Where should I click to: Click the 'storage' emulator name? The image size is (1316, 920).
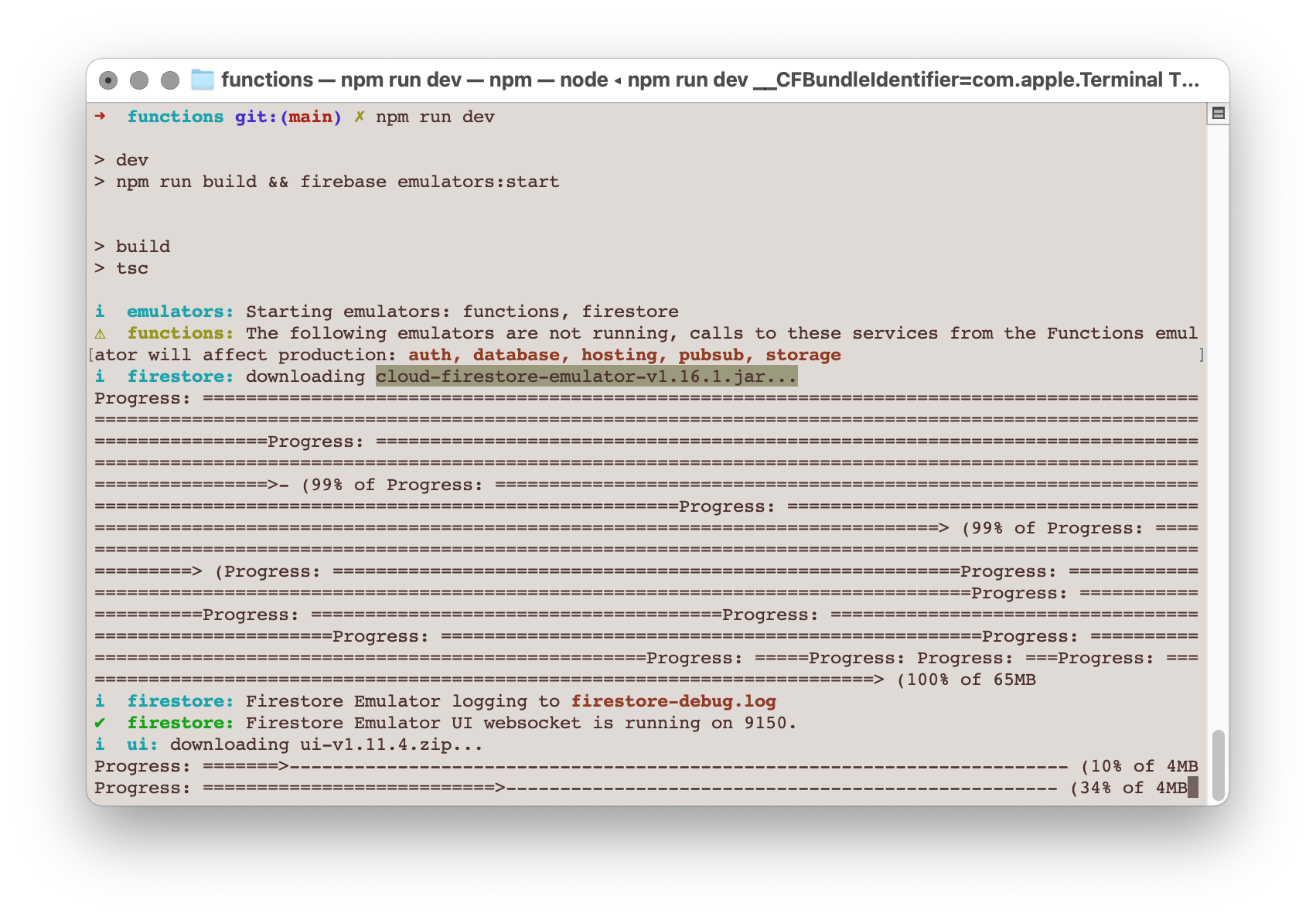(803, 355)
